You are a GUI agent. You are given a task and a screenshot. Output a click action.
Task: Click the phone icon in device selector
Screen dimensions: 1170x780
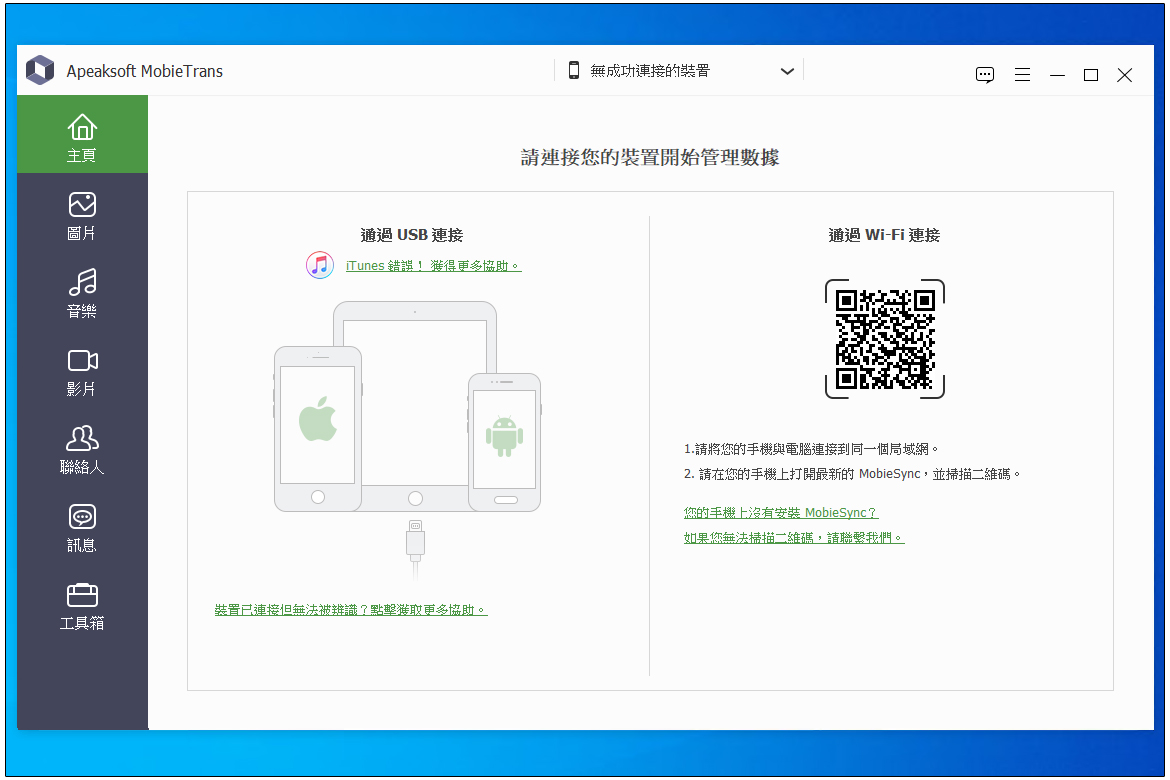[574, 70]
